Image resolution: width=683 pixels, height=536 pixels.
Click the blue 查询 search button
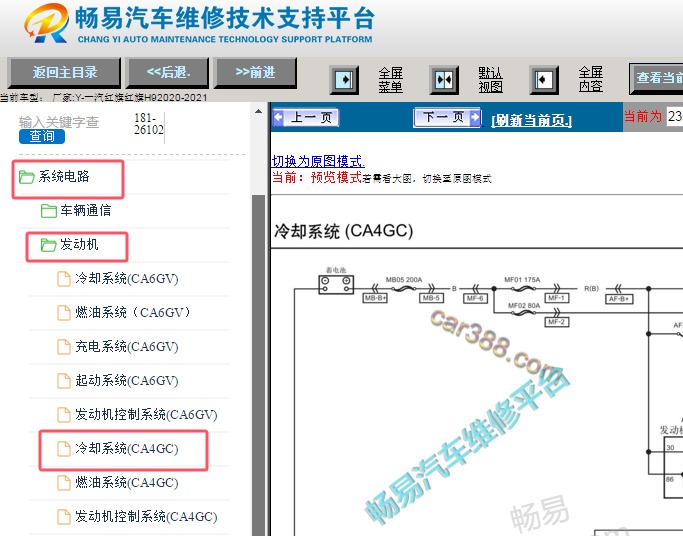(42, 137)
